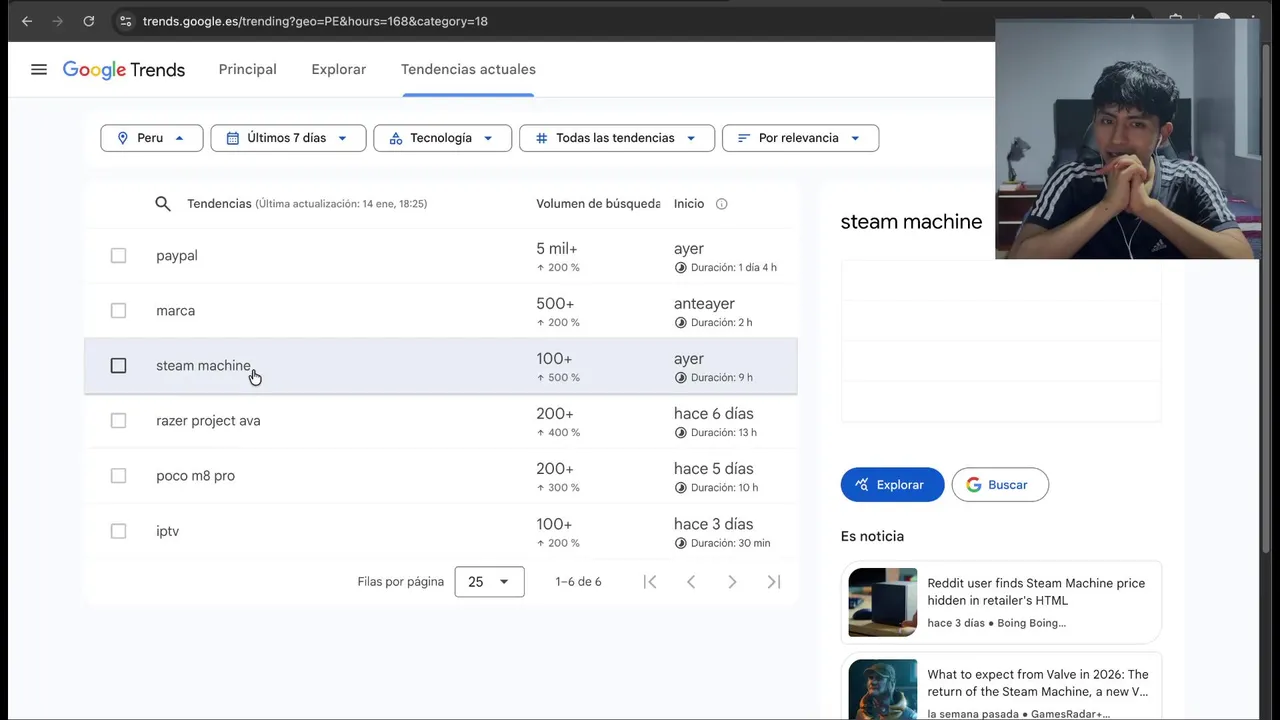This screenshot has width=1280, height=720.
Task: Tick the poco m8 pro checkbox
Action: coord(118,476)
